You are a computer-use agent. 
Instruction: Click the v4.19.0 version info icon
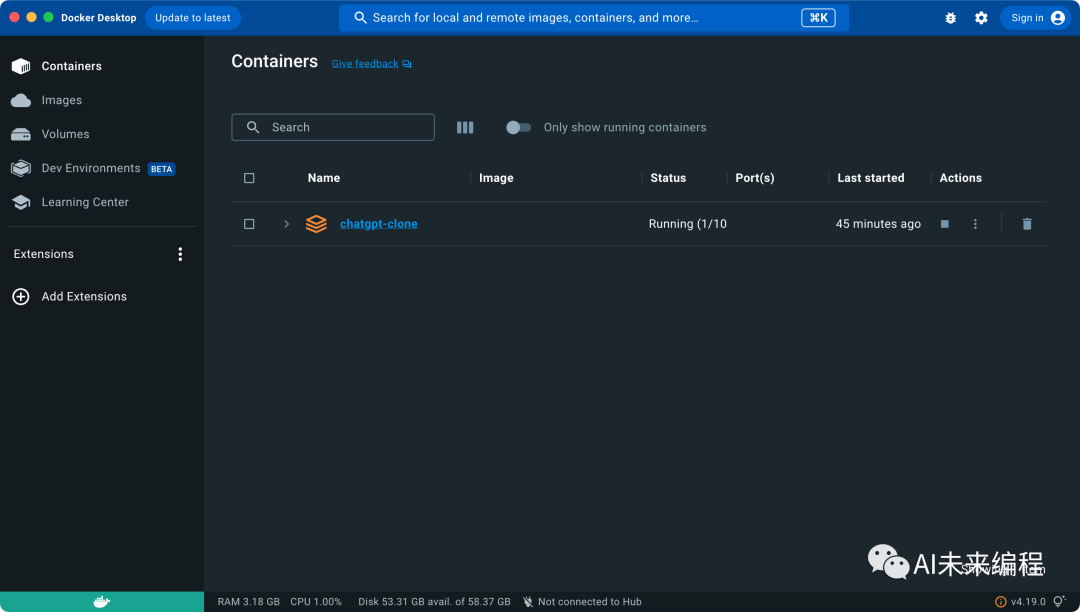(1001, 602)
